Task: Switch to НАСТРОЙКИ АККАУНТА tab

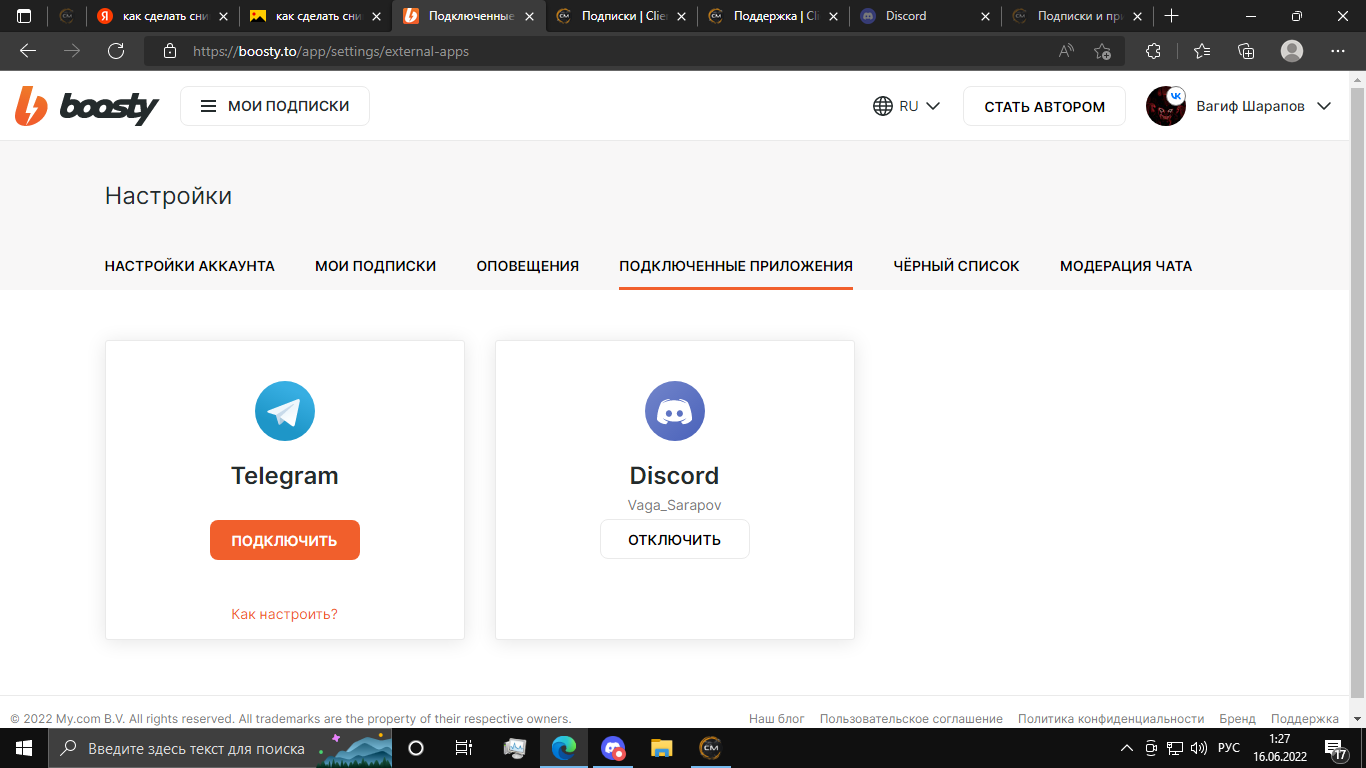Action: point(190,266)
